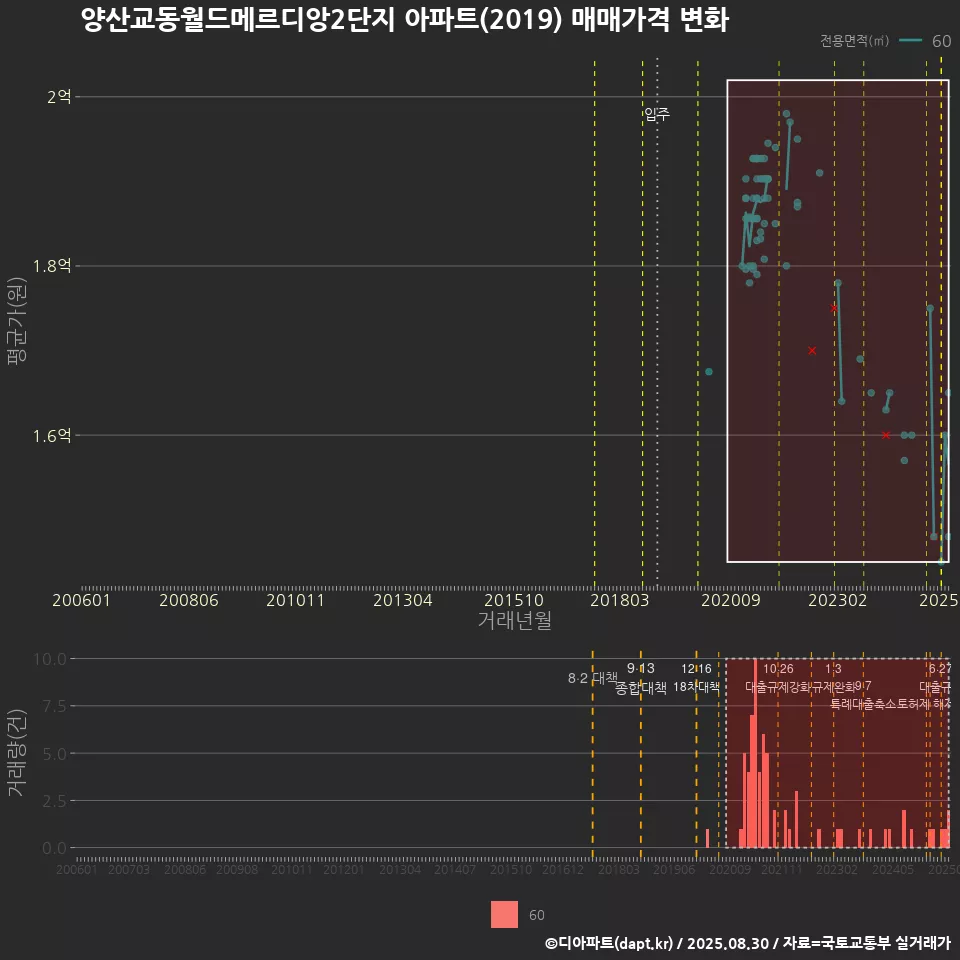Click the 평균가(원) y-axis title

pyautogui.click(x=17, y=321)
